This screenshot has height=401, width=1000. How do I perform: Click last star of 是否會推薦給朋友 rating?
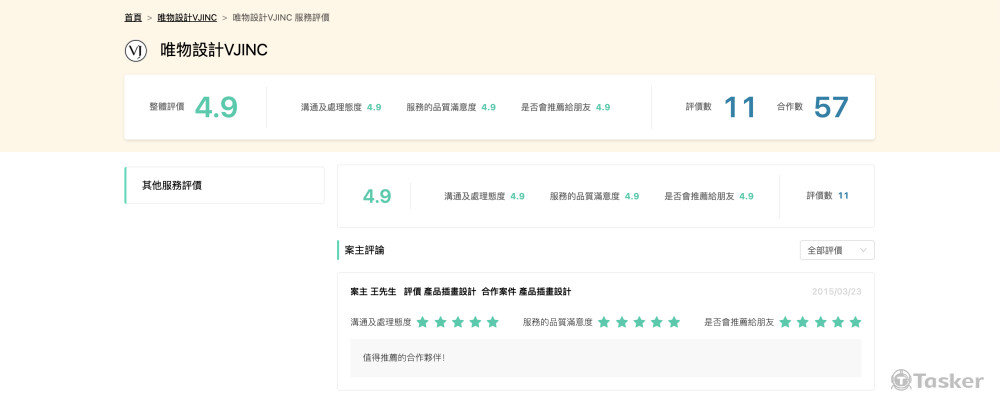point(855,322)
